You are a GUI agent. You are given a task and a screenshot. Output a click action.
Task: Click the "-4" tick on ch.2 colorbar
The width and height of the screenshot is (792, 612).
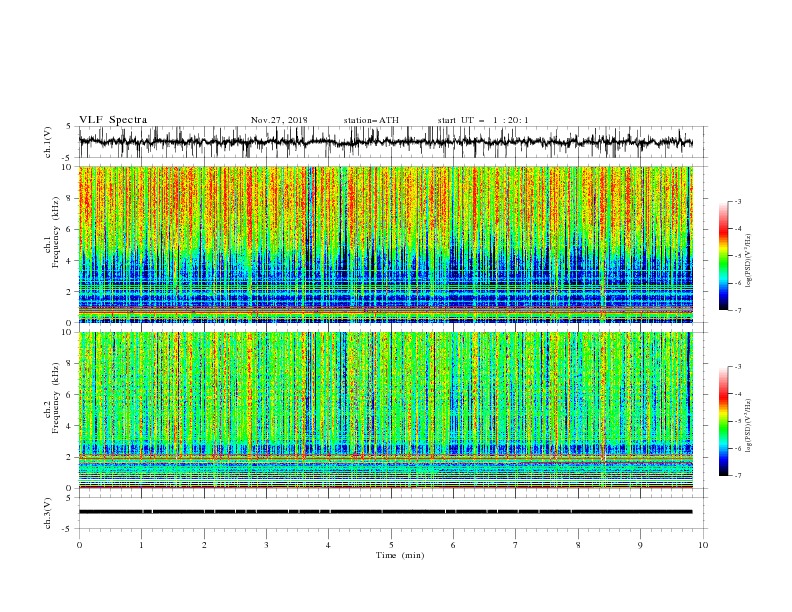(x=738, y=394)
